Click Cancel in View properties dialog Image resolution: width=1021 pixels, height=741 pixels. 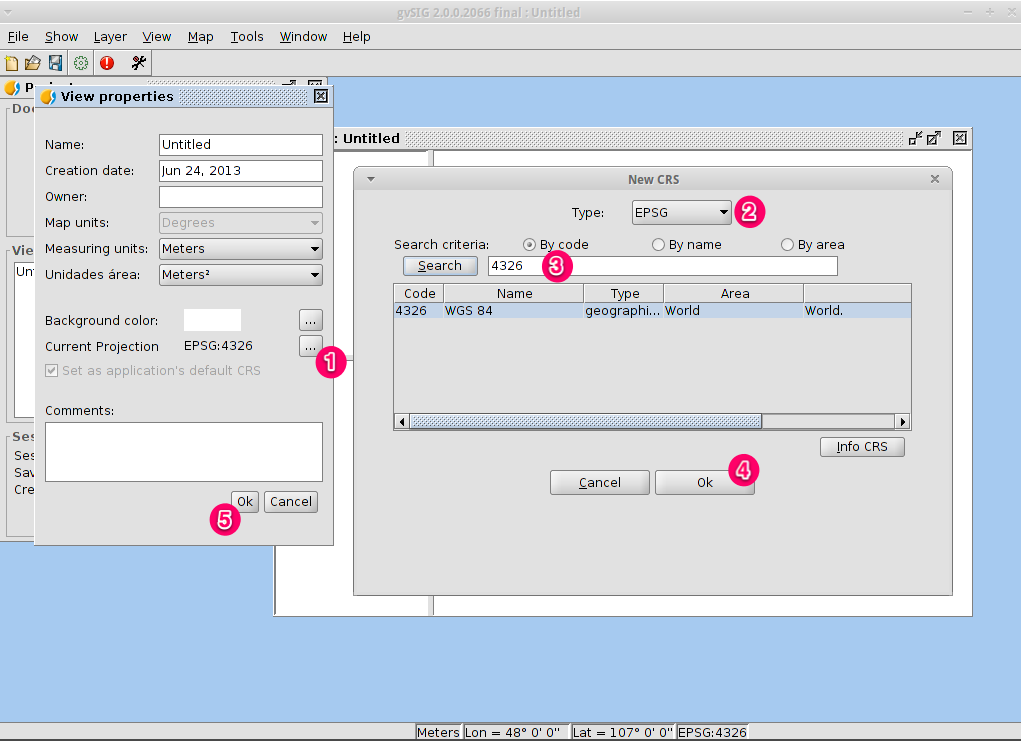291,502
